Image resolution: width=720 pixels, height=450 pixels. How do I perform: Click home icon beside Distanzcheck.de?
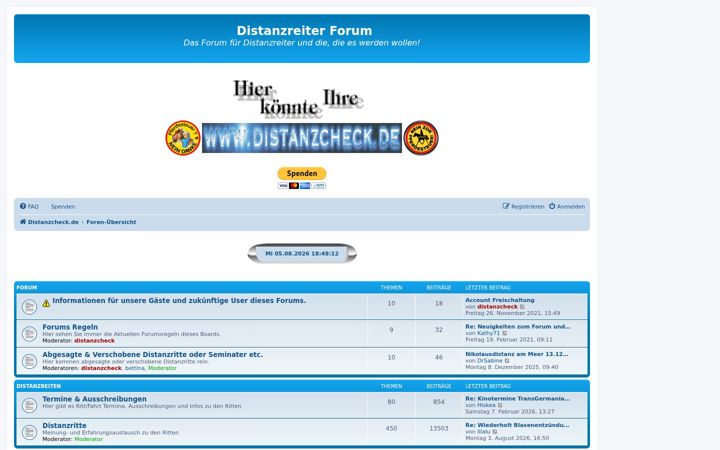click(x=23, y=222)
